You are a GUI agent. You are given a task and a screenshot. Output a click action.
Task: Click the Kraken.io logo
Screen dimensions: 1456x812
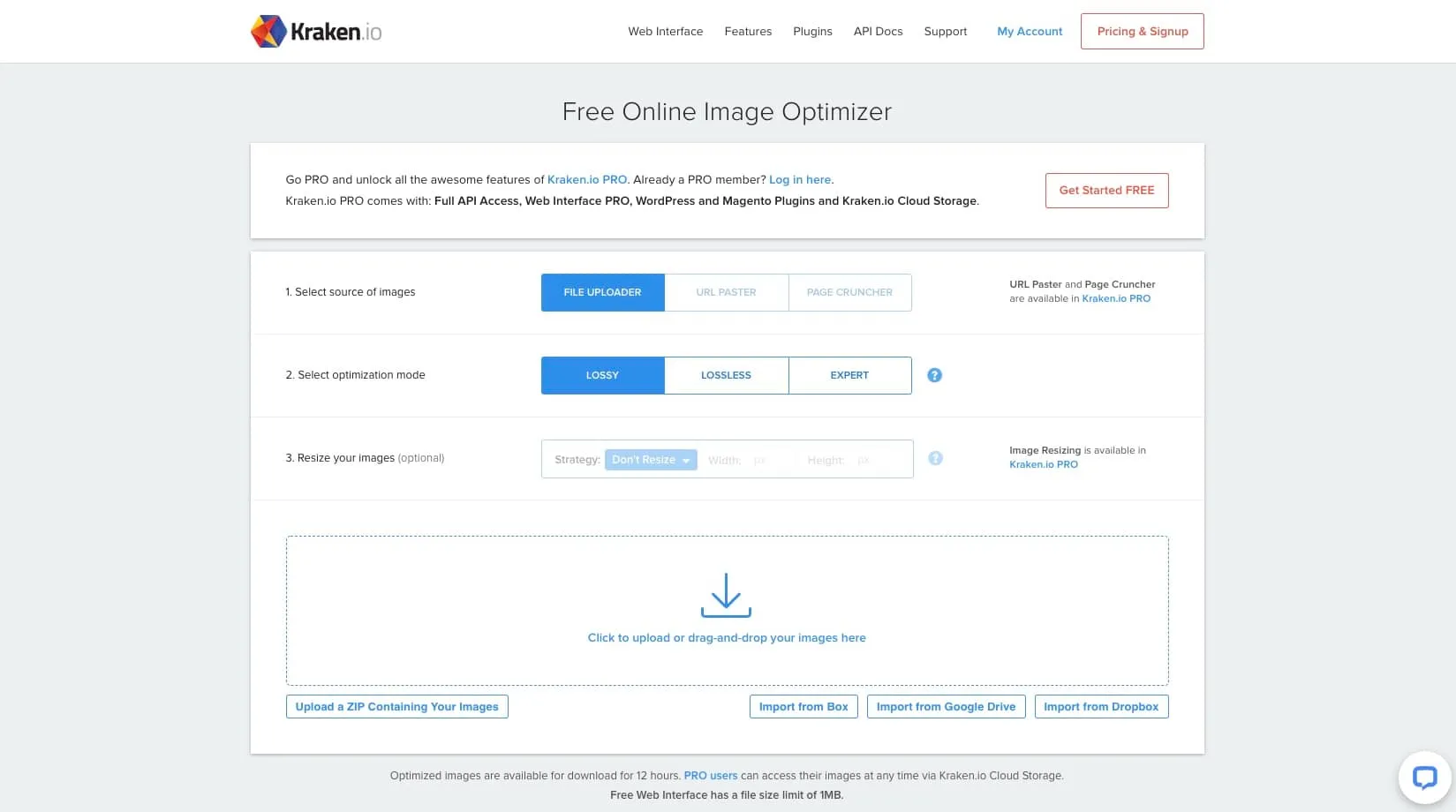point(316,32)
